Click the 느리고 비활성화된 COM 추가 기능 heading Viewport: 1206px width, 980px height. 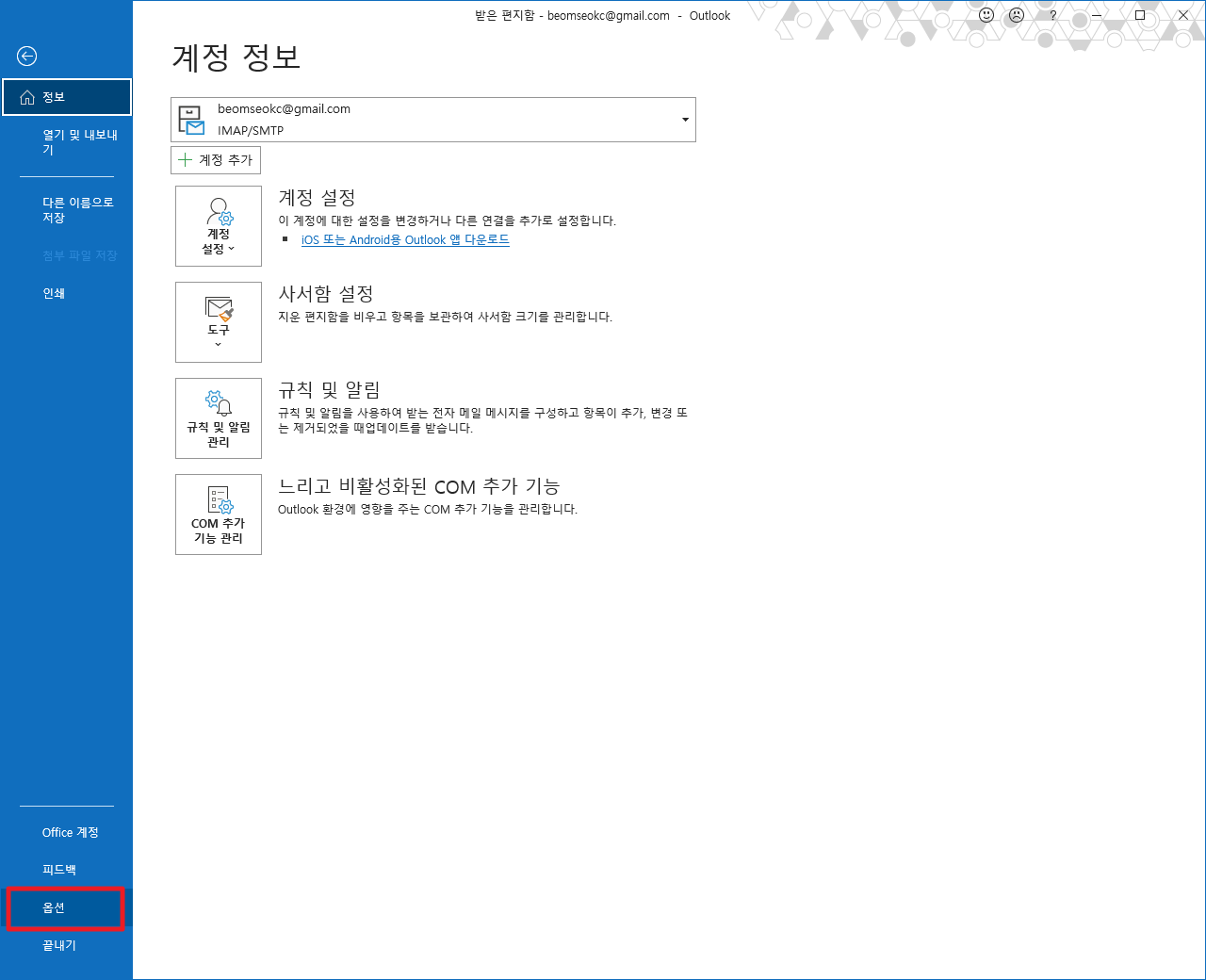click(x=419, y=486)
